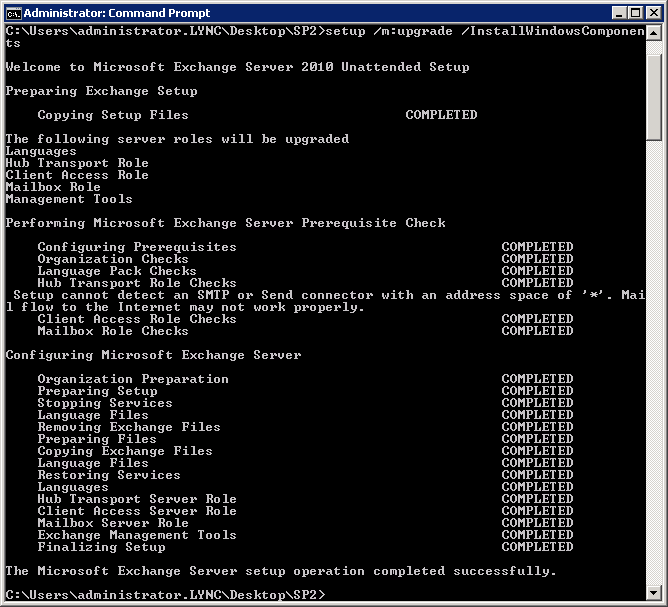Click the Hub Transport Role Checks line
The height and width of the screenshot is (607, 668).
[137, 283]
